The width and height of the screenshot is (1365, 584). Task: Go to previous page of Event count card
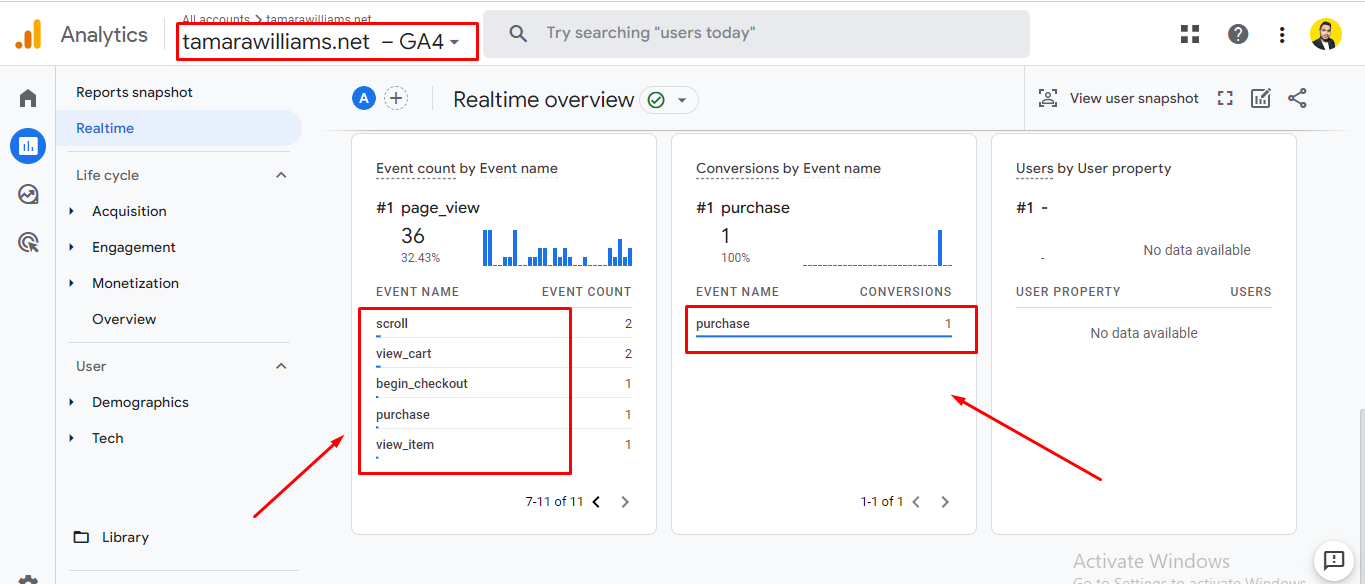coord(596,502)
